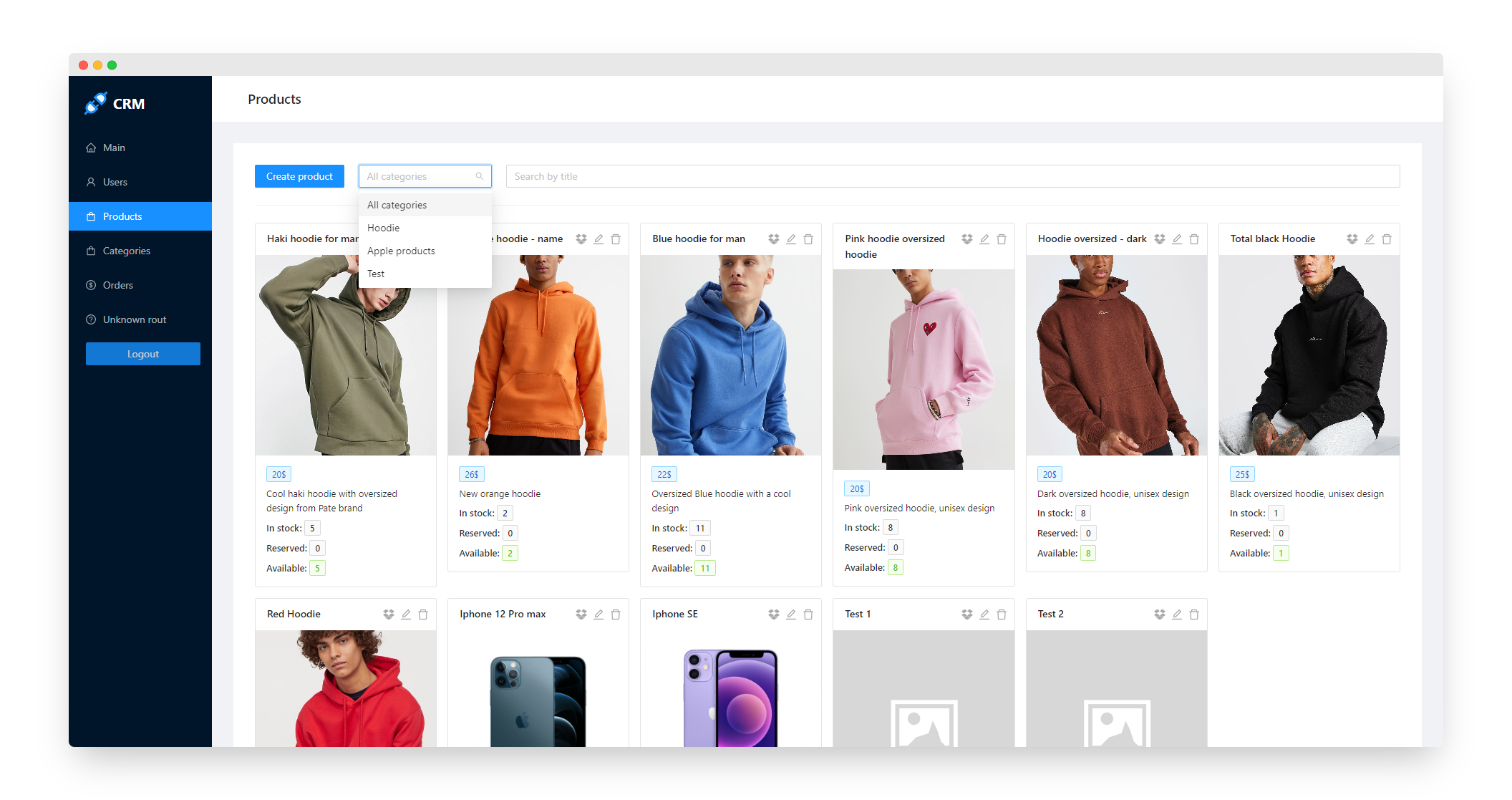Open Users page from sidebar
This screenshot has height=800, width=1512.
115,182
